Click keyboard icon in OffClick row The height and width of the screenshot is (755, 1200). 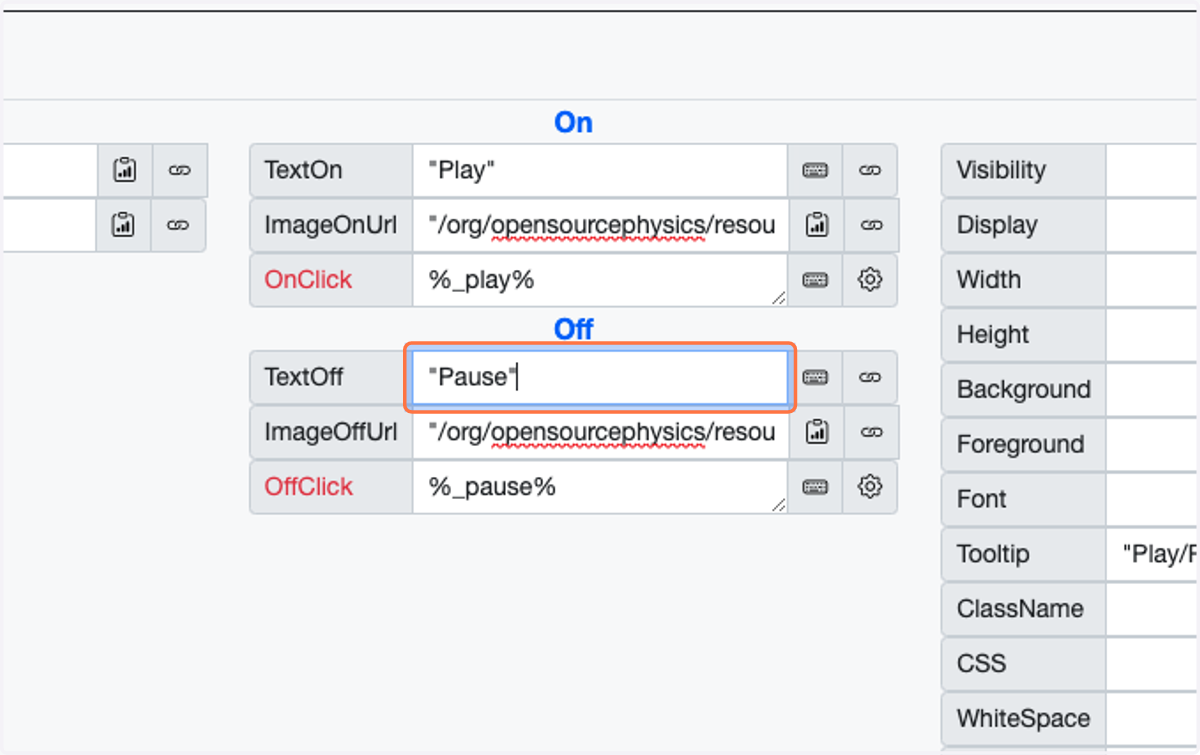[815, 487]
